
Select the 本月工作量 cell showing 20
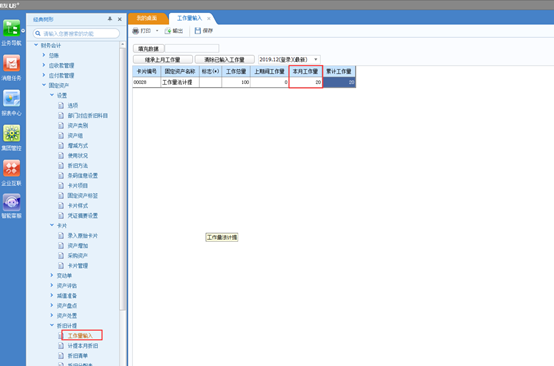pos(306,82)
